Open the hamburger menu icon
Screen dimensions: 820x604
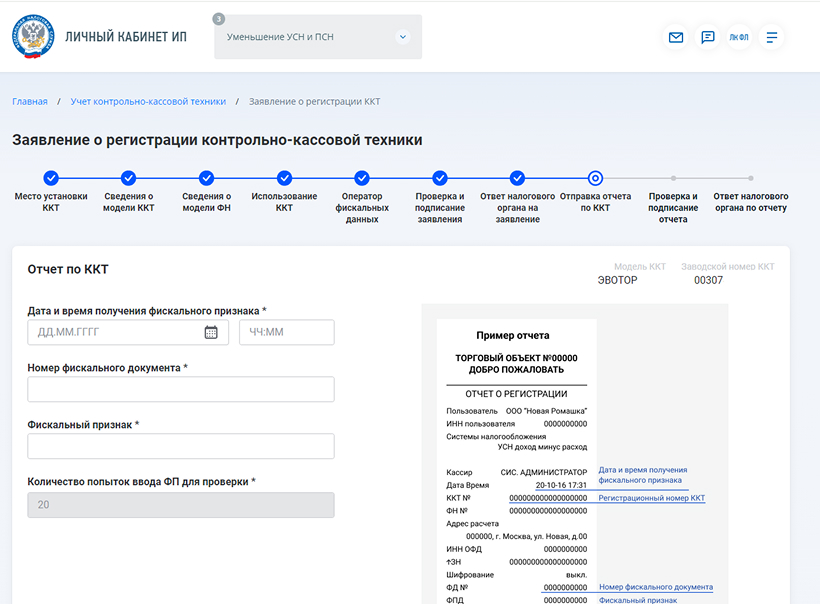point(772,38)
